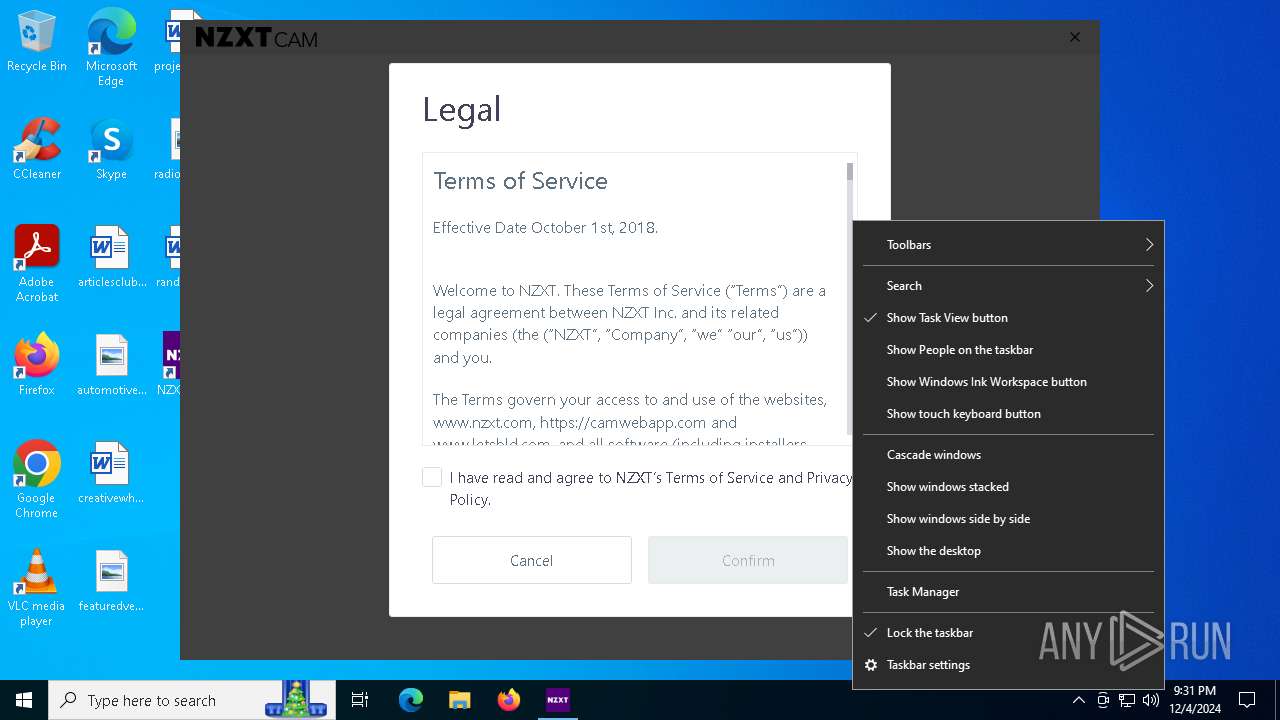Viewport: 1280px width, 720px height.
Task: Select Show windows stacked
Action: (1008, 487)
